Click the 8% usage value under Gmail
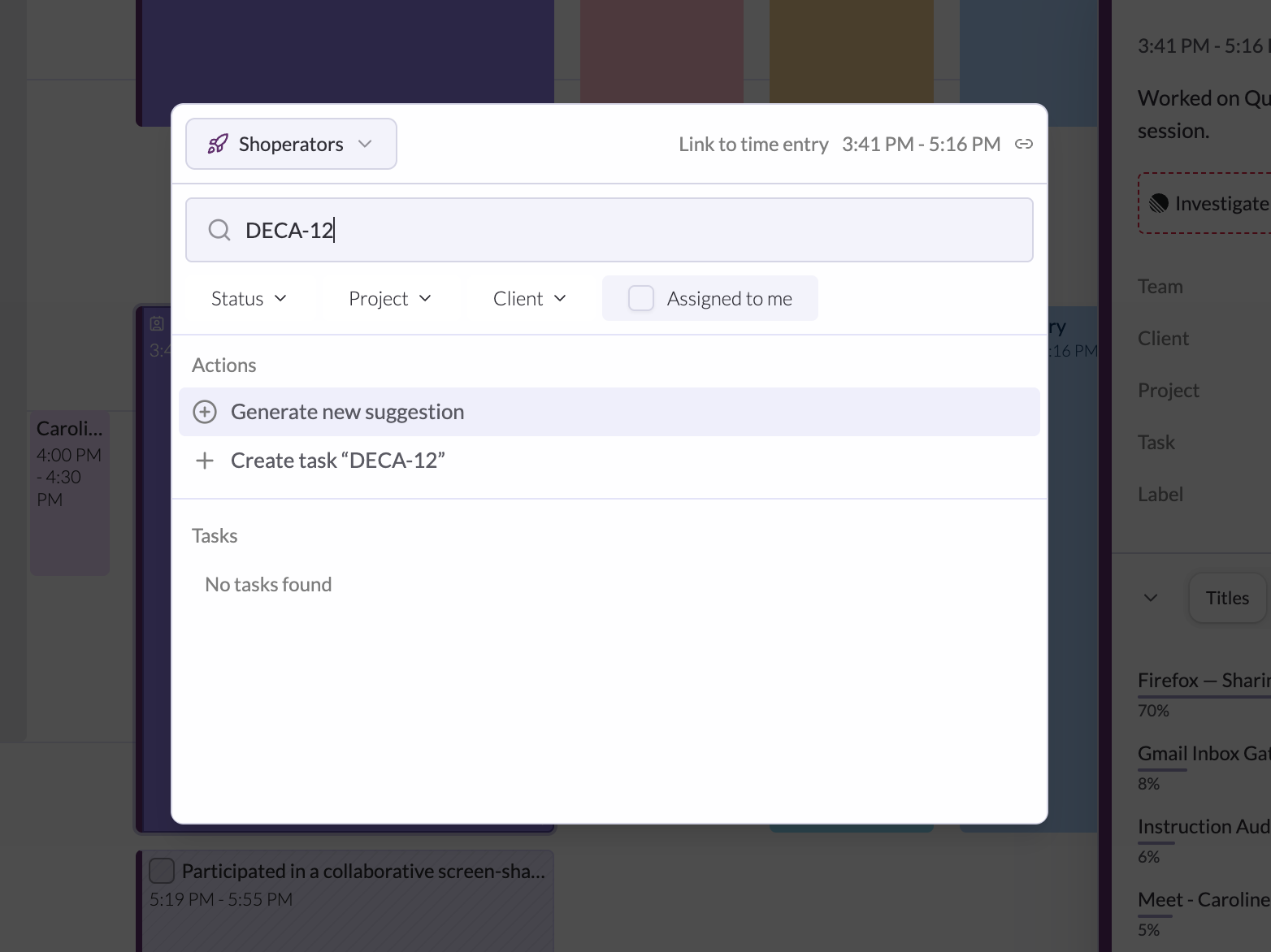The image size is (1271, 952). click(x=1148, y=784)
